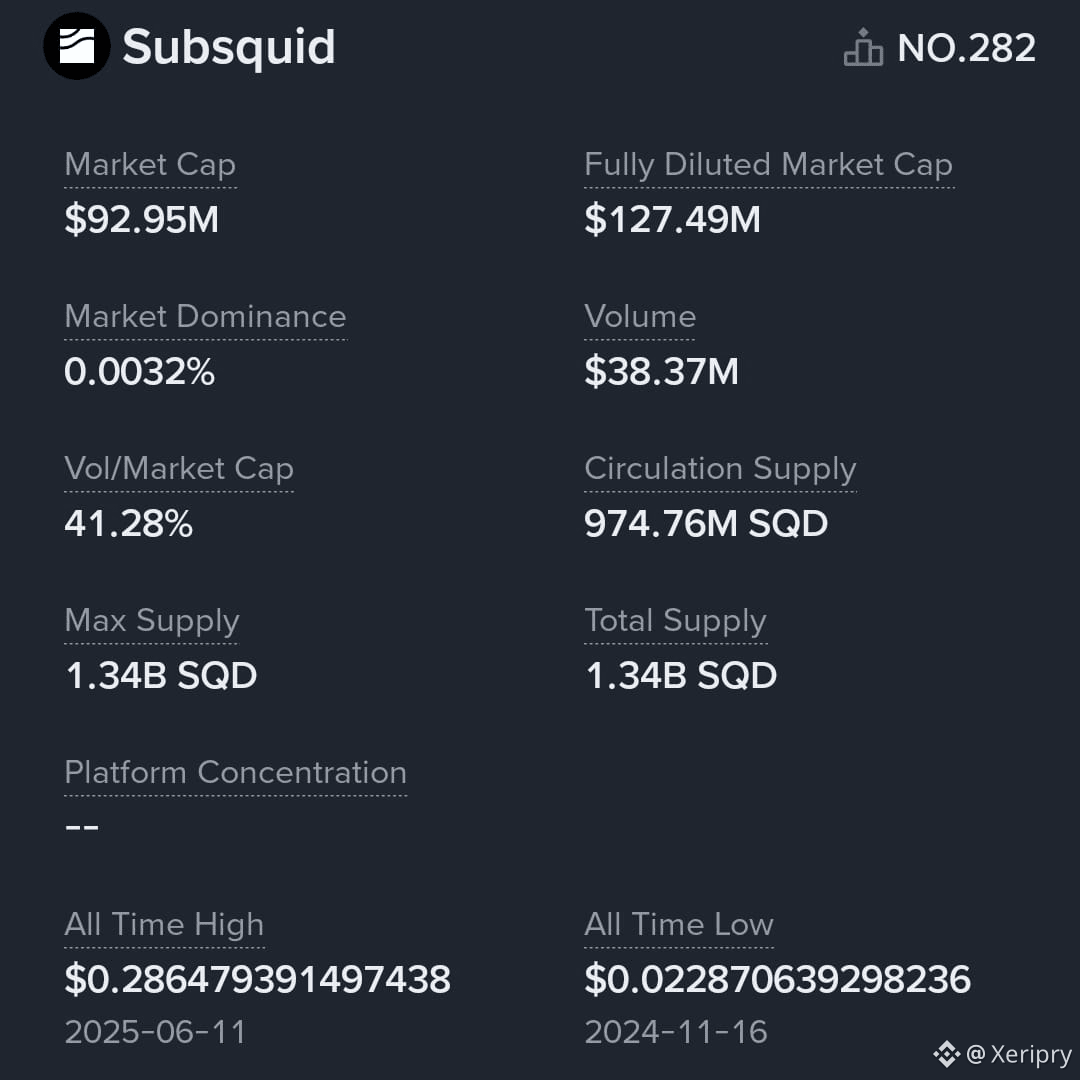Select the 974.76M SQD supply value
1080x1080 pixels.
tap(706, 523)
